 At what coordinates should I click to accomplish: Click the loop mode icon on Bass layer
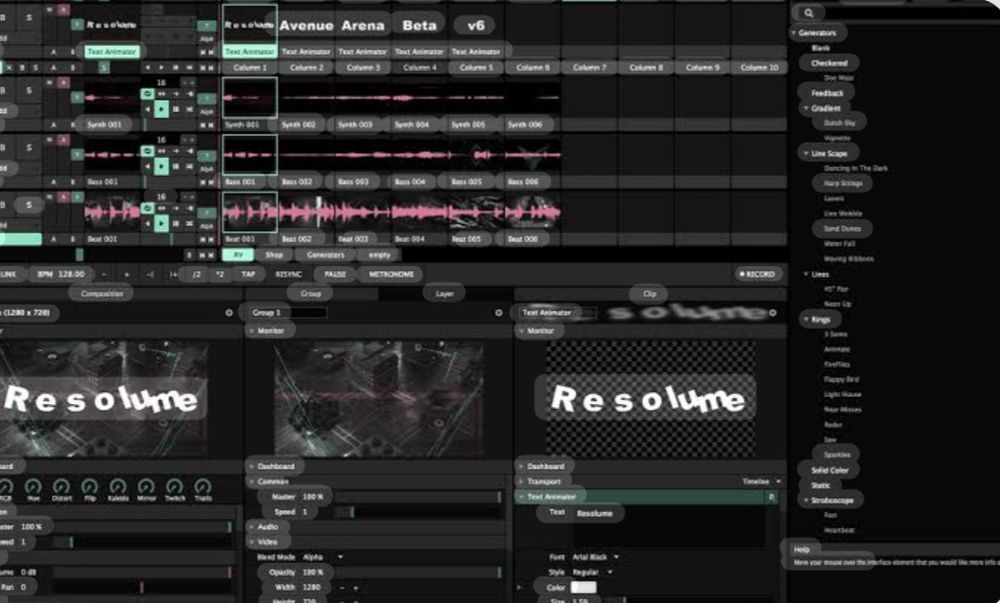click(x=147, y=151)
